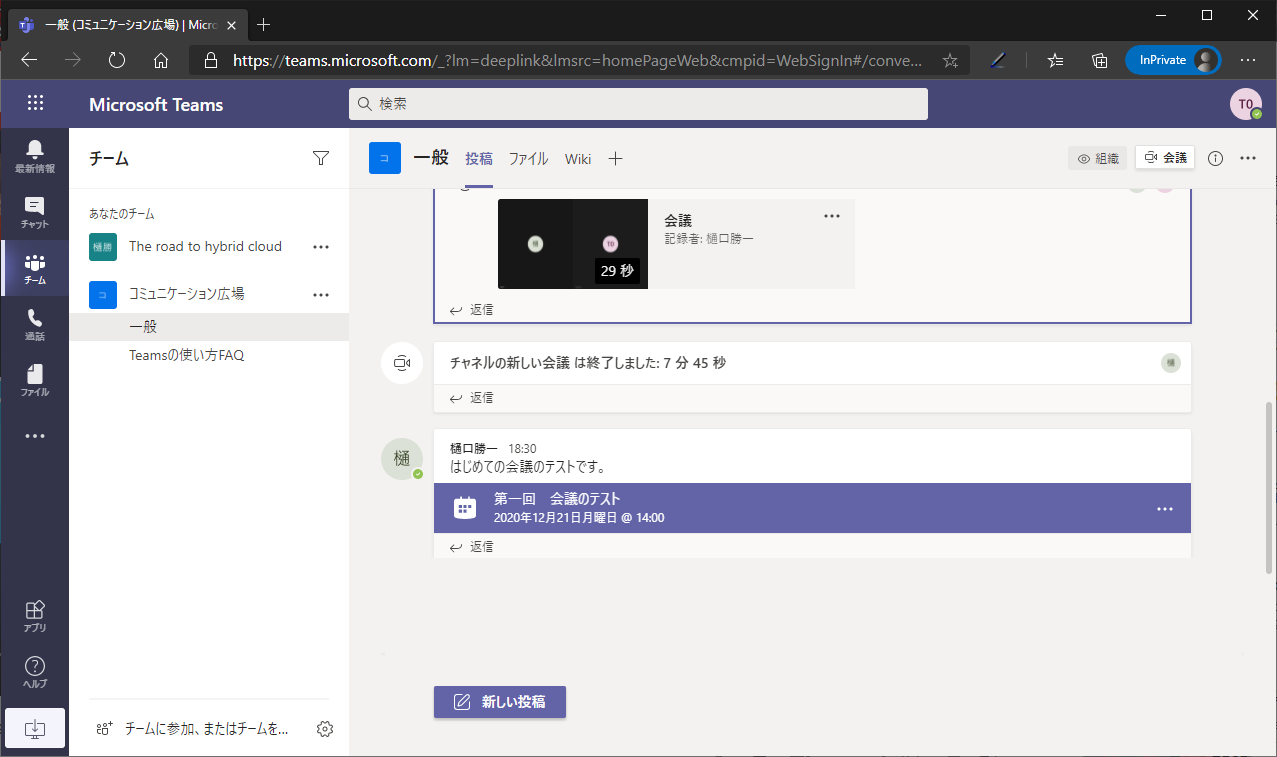The height and width of the screenshot is (757, 1277).
Task: Open 第一回 会議のテスト more options
Action: click(x=1164, y=509)
